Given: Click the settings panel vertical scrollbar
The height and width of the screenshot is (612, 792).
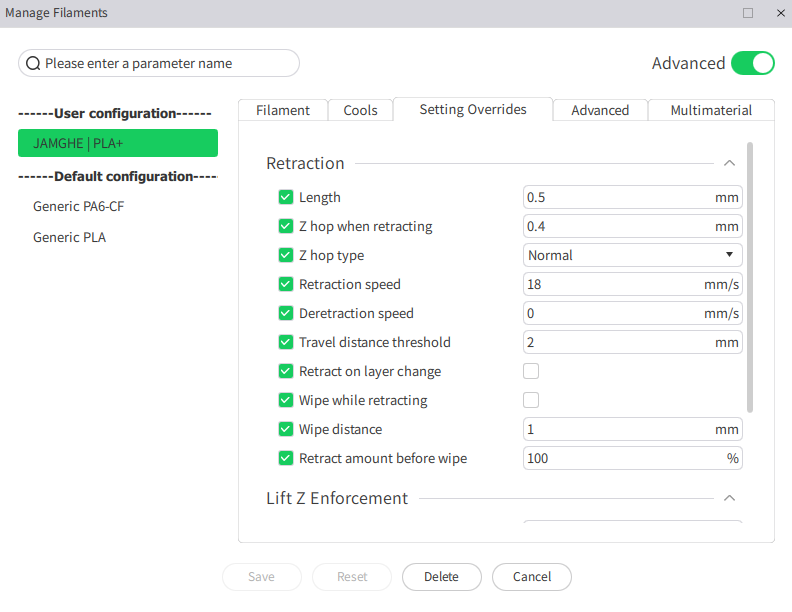Looking at the screenshot, I should [x=750, y=277].
